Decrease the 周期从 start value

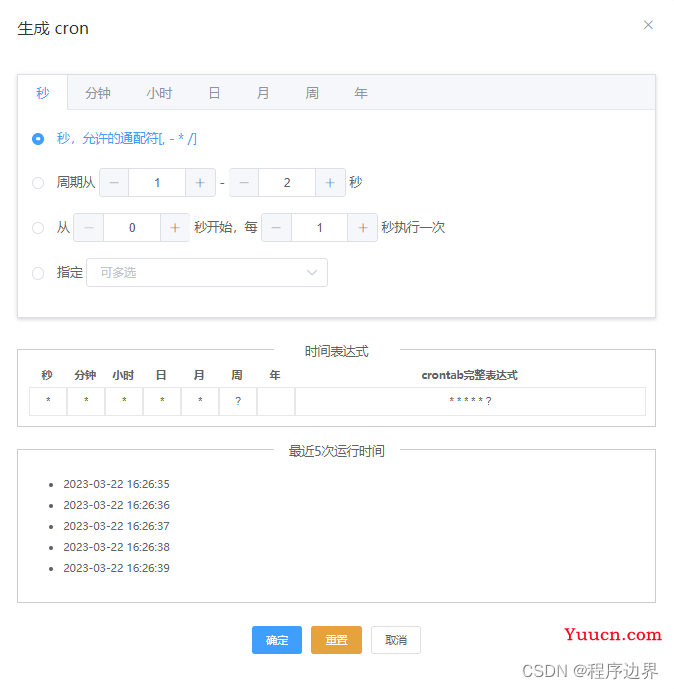(114, 182)
